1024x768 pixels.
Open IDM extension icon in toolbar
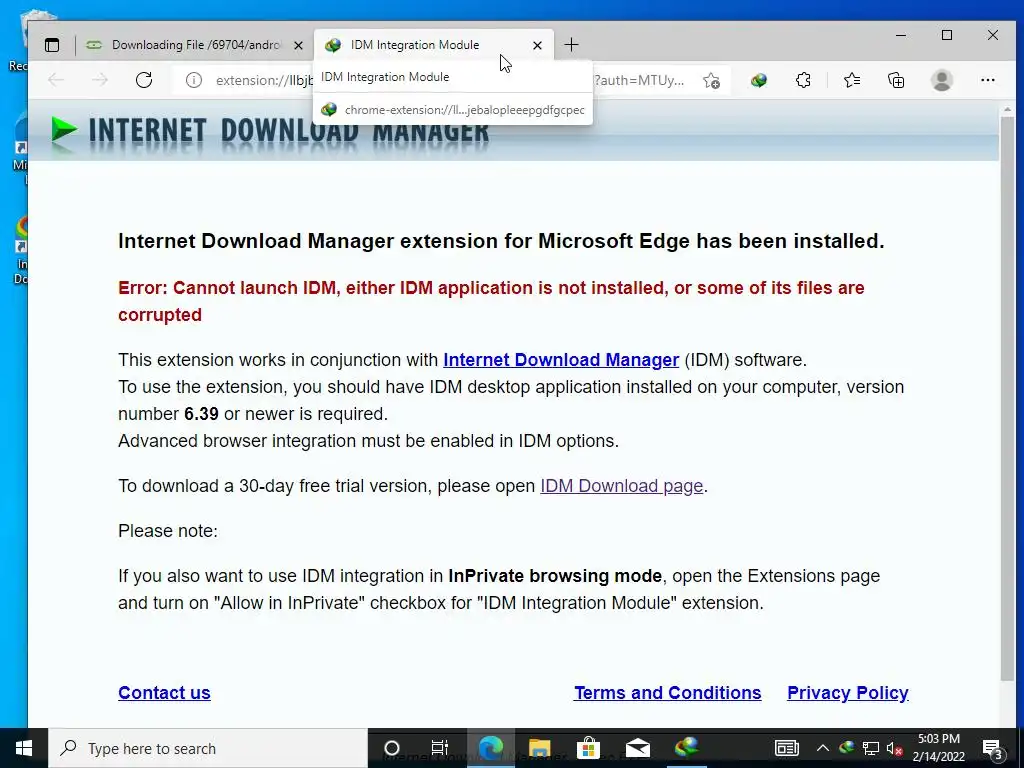click(x=759, y=80)
